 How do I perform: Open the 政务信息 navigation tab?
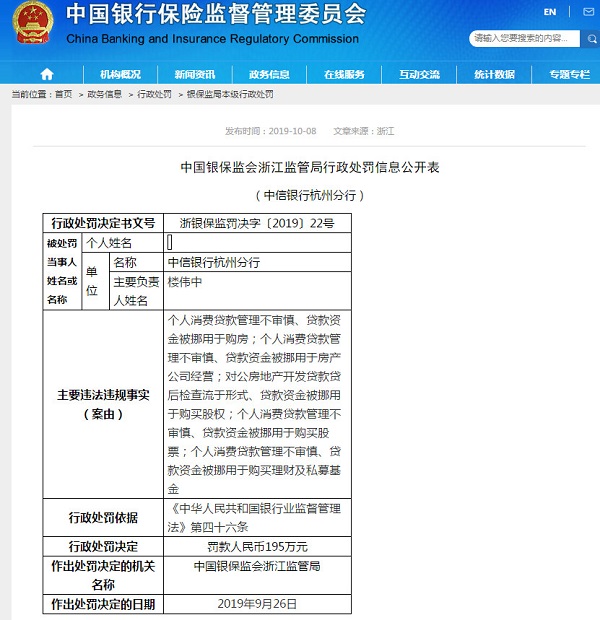269,74
